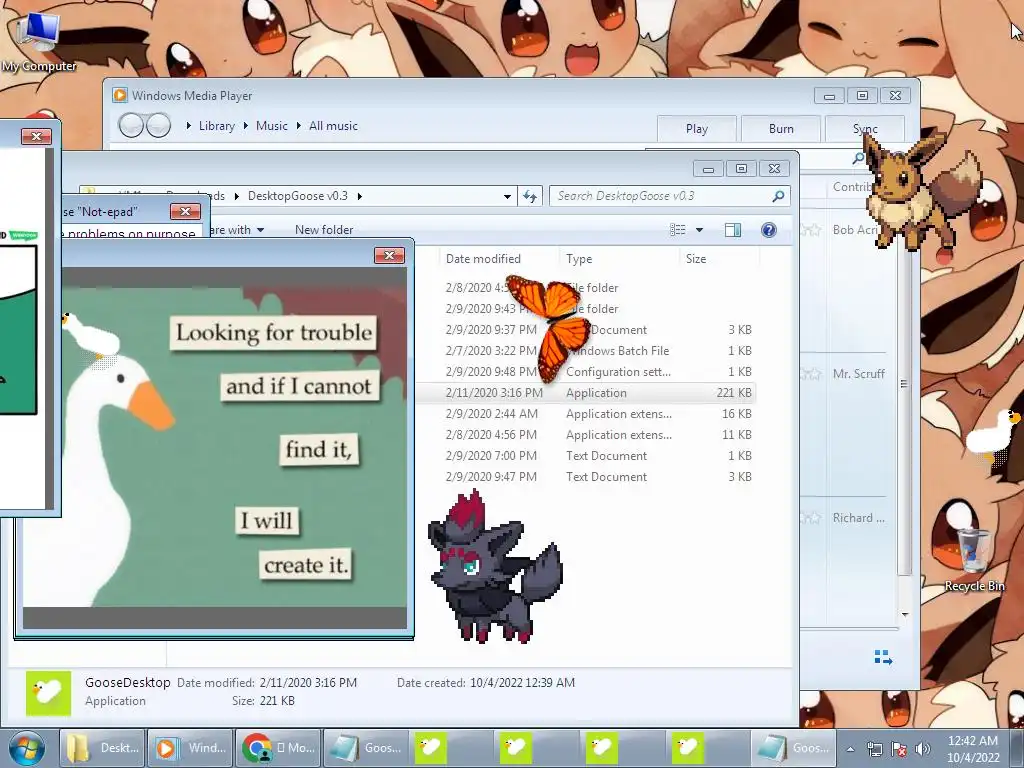Open the network tray icon
Screen dimensions: 1024x768
pyautogui.click(x=874, y=749)
